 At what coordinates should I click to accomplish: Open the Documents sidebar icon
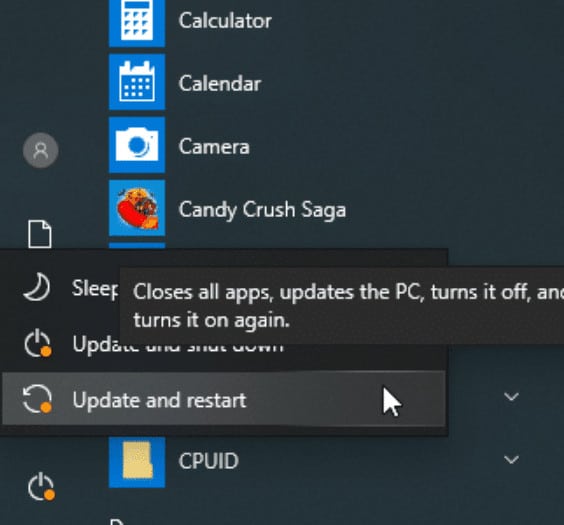click(40, 234)
